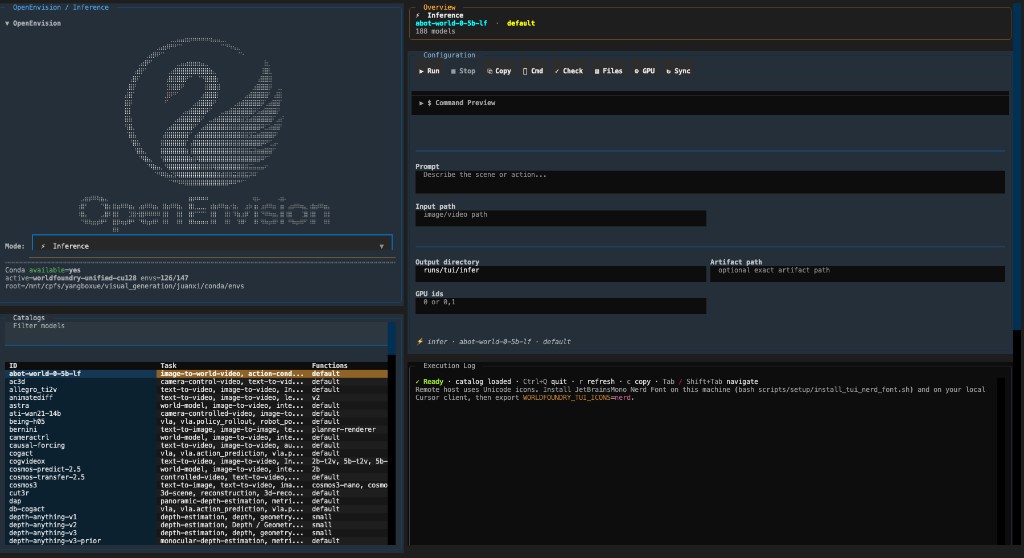Select the cogvideox model row

coord(196,461)
